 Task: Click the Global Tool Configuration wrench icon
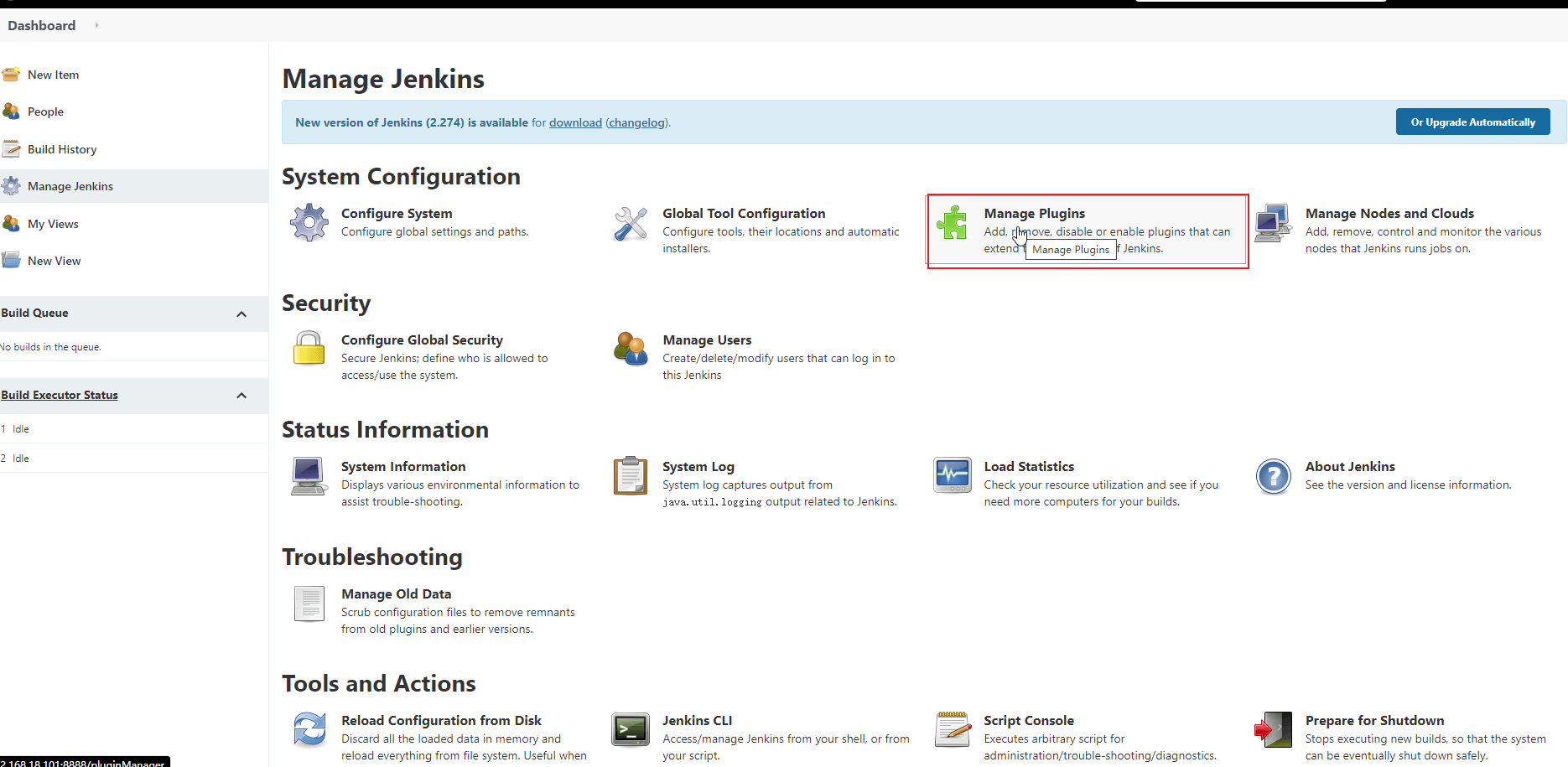[x=631, y=223]
